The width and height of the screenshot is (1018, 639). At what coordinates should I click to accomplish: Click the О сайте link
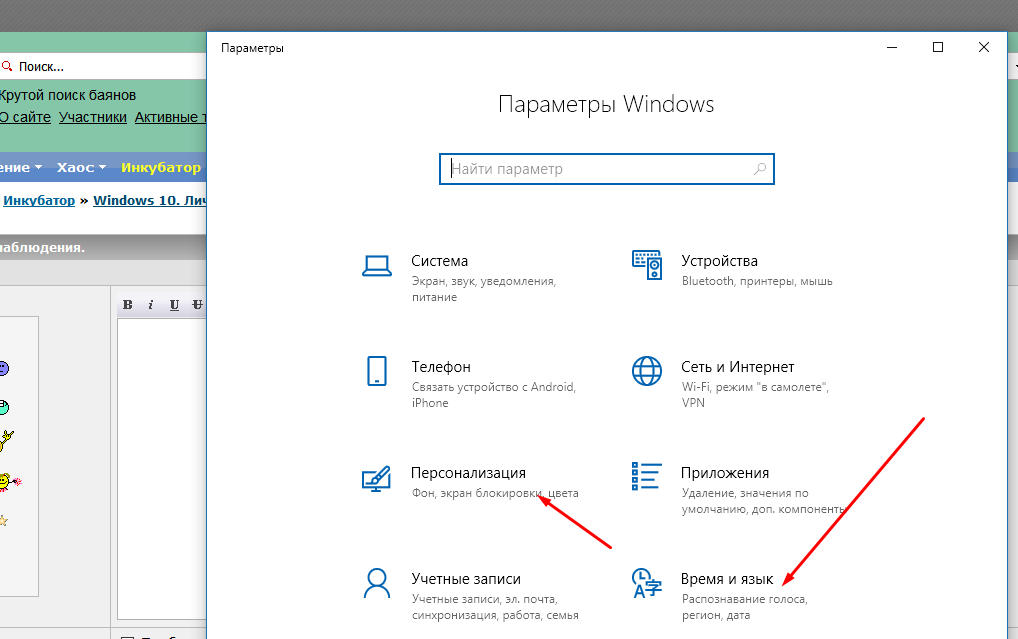tap(25, 118)
